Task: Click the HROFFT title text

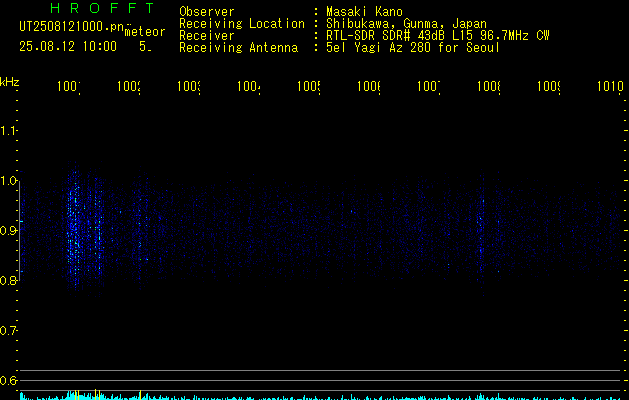Action: tap(102, 8)
